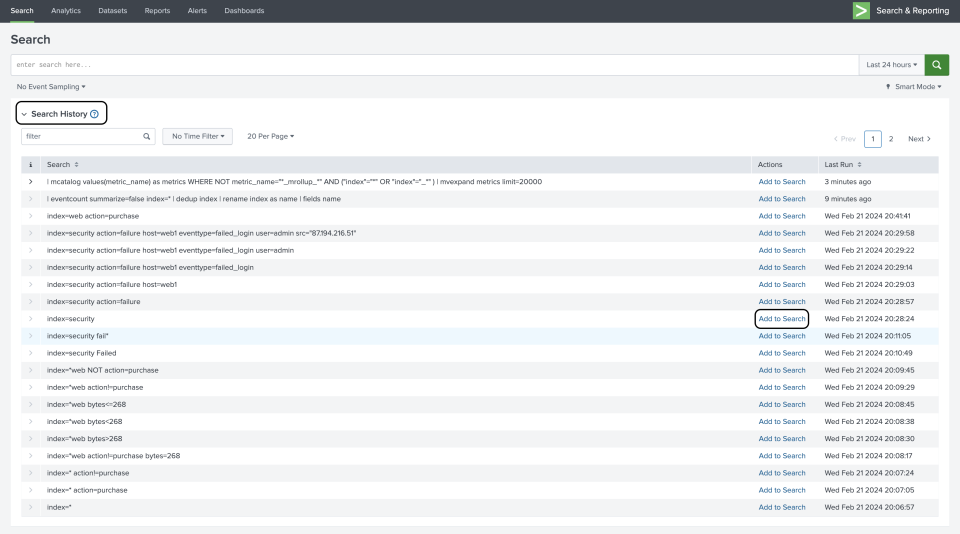Image resolution: width=960 pixels, height=534 pixels.
Task: Click the query ending with src="87.194.216.51"
Action: click(201, 233)
